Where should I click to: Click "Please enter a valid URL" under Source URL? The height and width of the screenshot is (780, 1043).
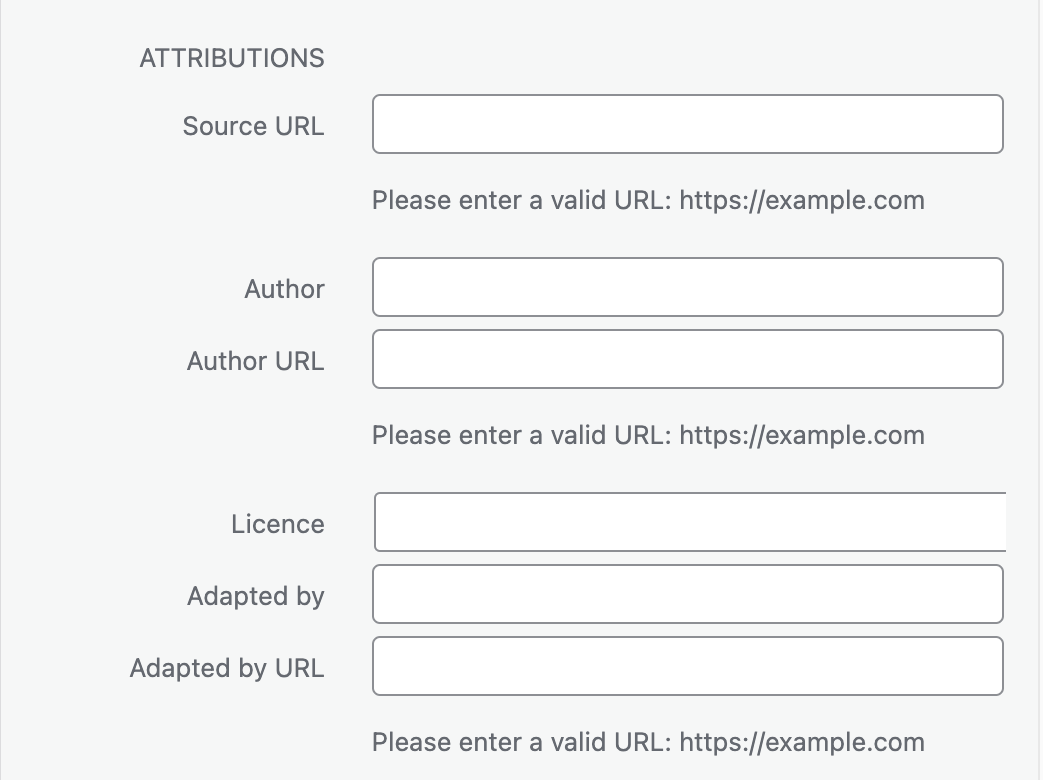[x=520, y=200]
